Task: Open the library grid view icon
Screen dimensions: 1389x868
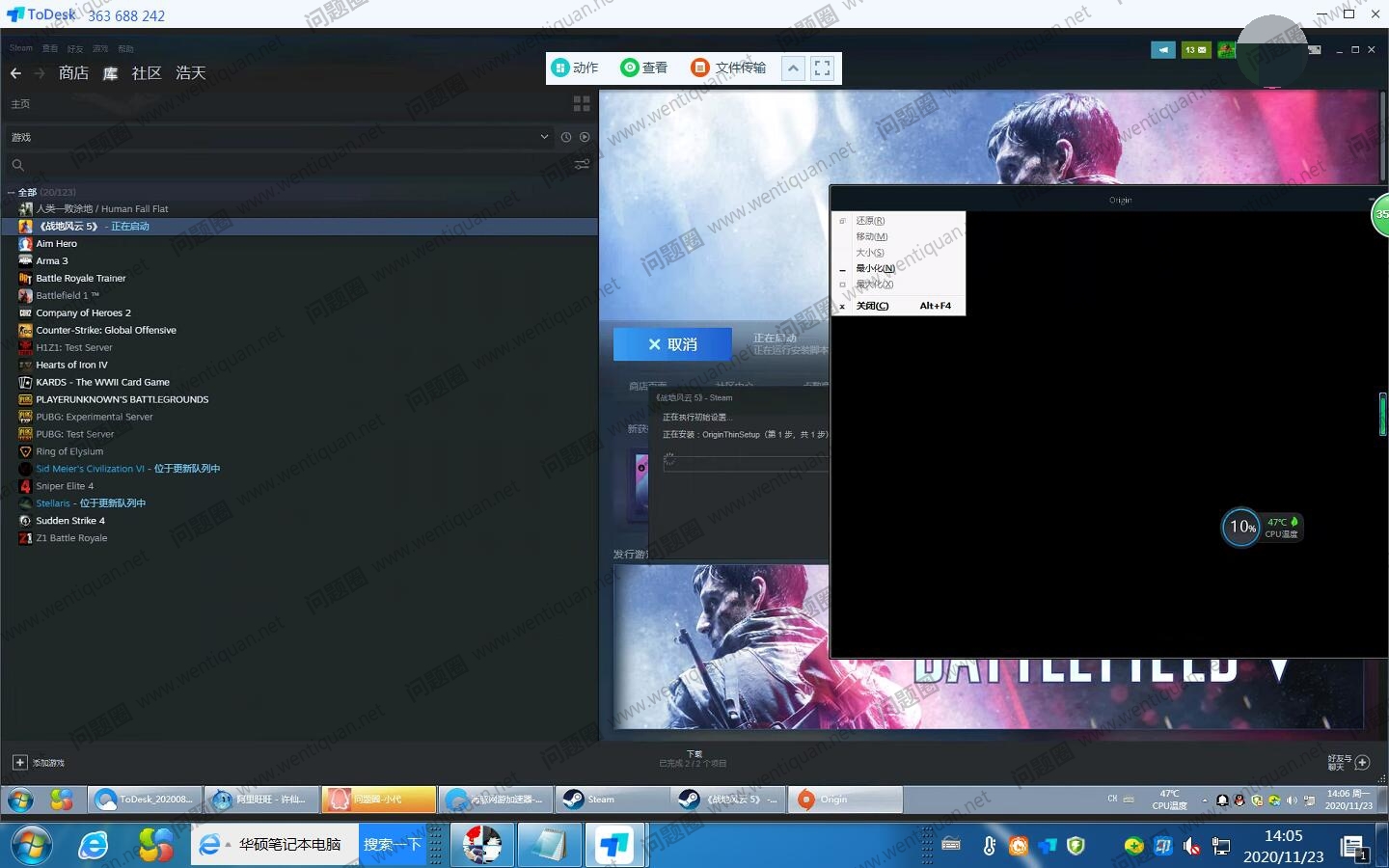Action: point(582,103)
